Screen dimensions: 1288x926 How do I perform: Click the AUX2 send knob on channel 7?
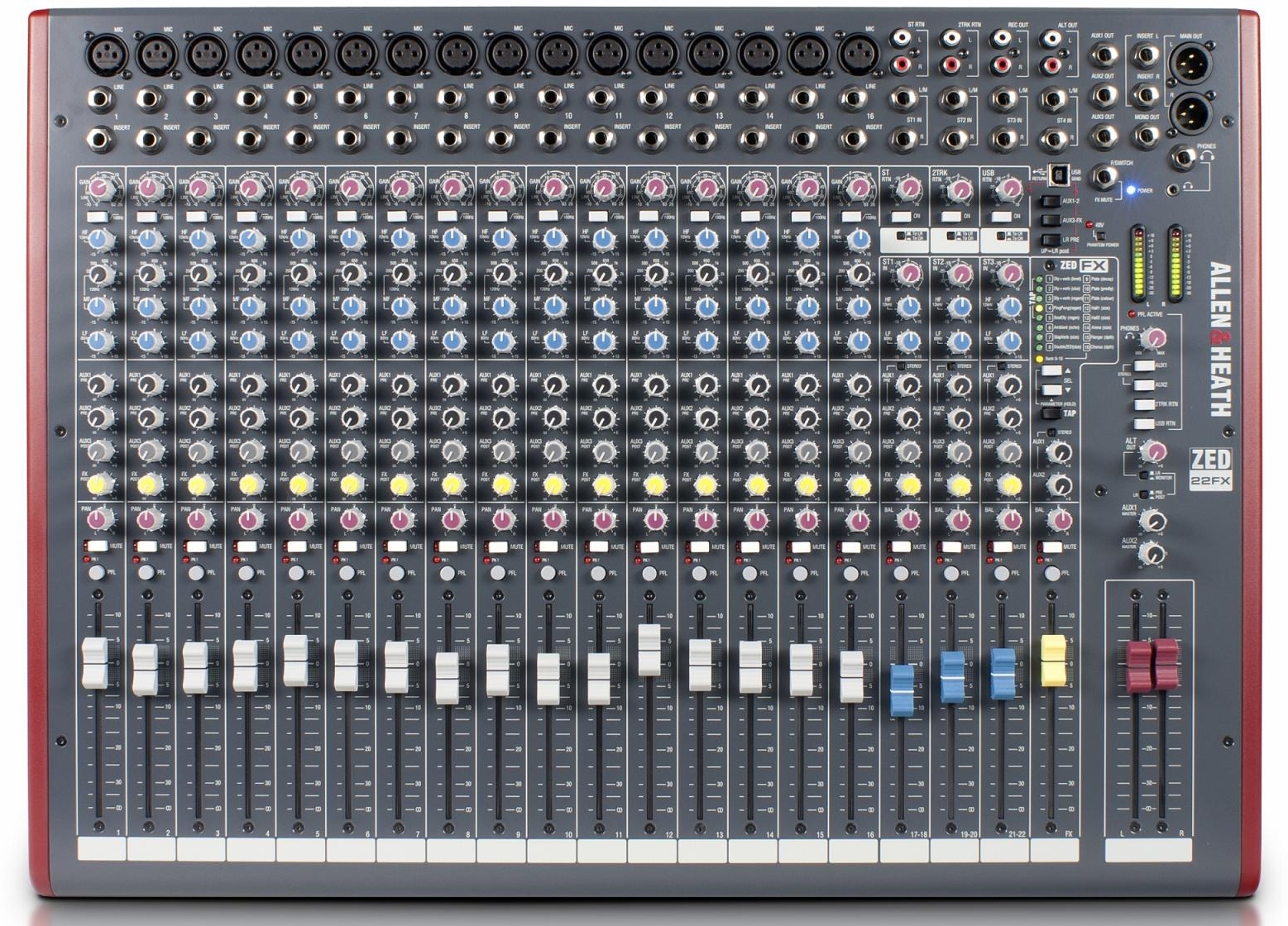403,418
